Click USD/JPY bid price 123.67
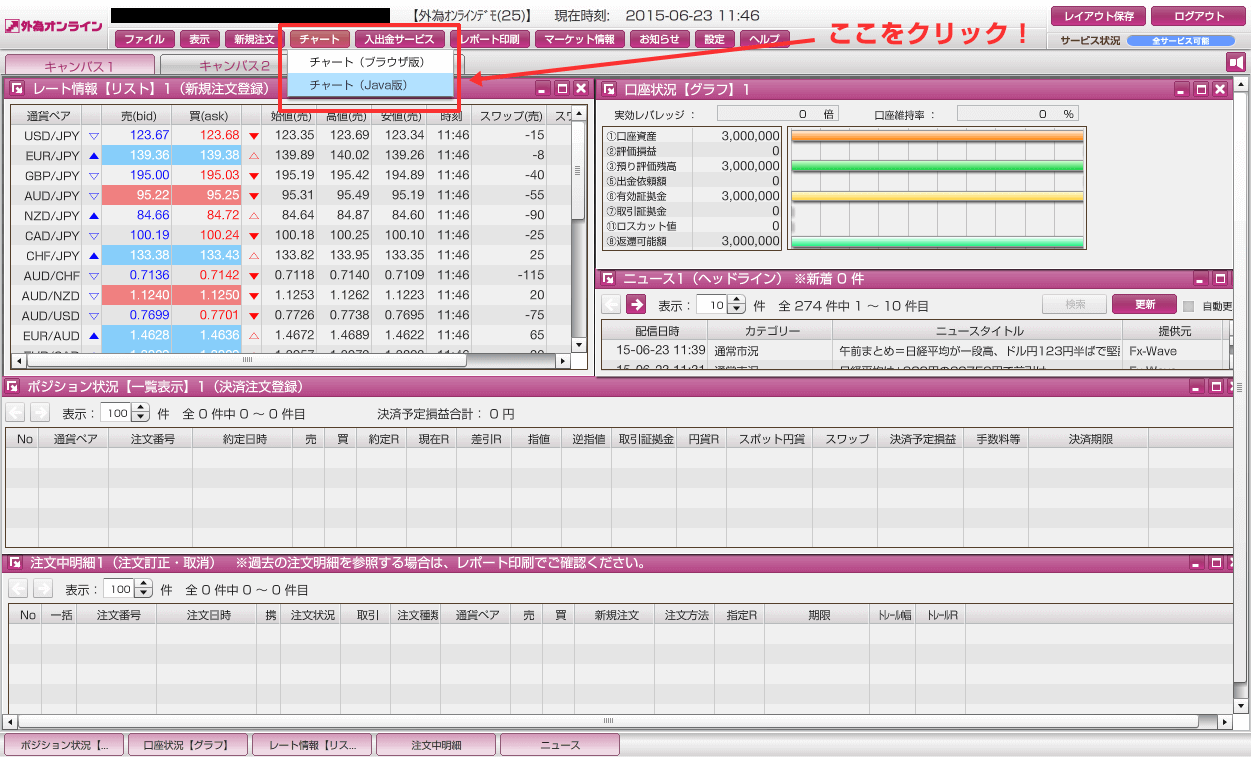The width and height of the screenshot is (1251, 757). tap(149, 135)
